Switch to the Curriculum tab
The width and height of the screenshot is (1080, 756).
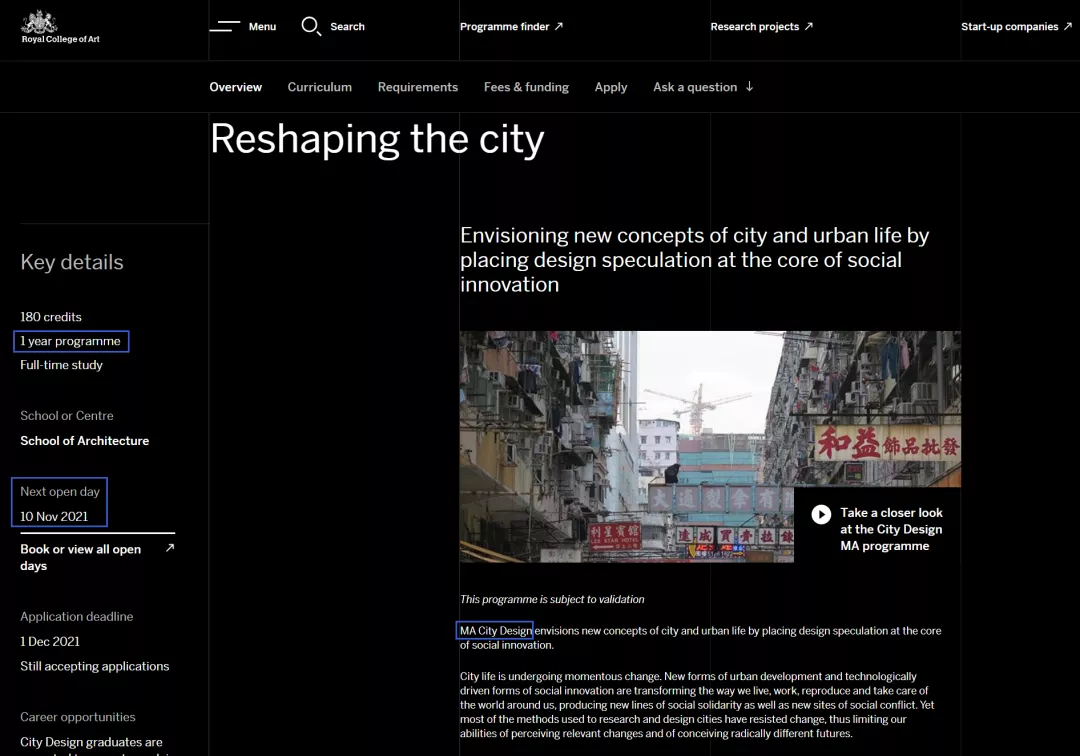pyautogui.click(x=320, y=87)
